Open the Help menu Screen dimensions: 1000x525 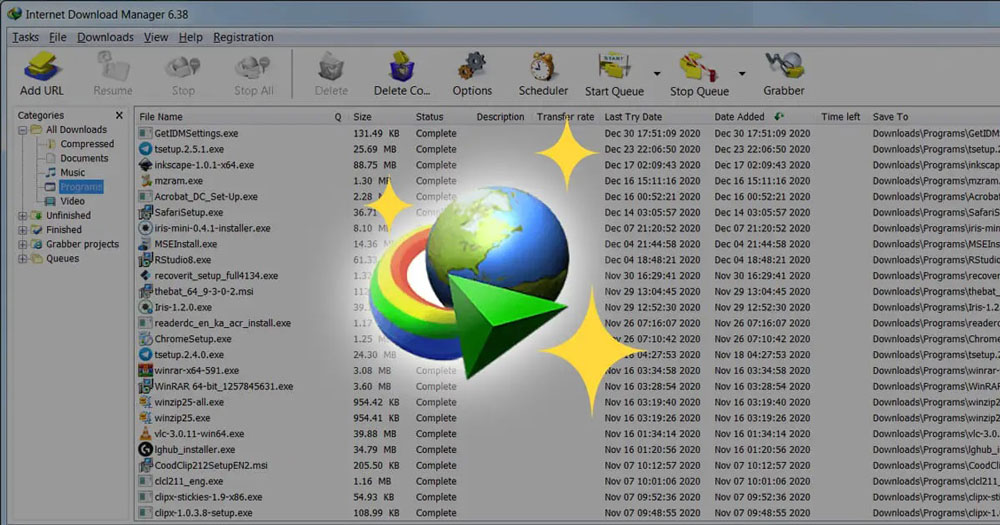190,37
